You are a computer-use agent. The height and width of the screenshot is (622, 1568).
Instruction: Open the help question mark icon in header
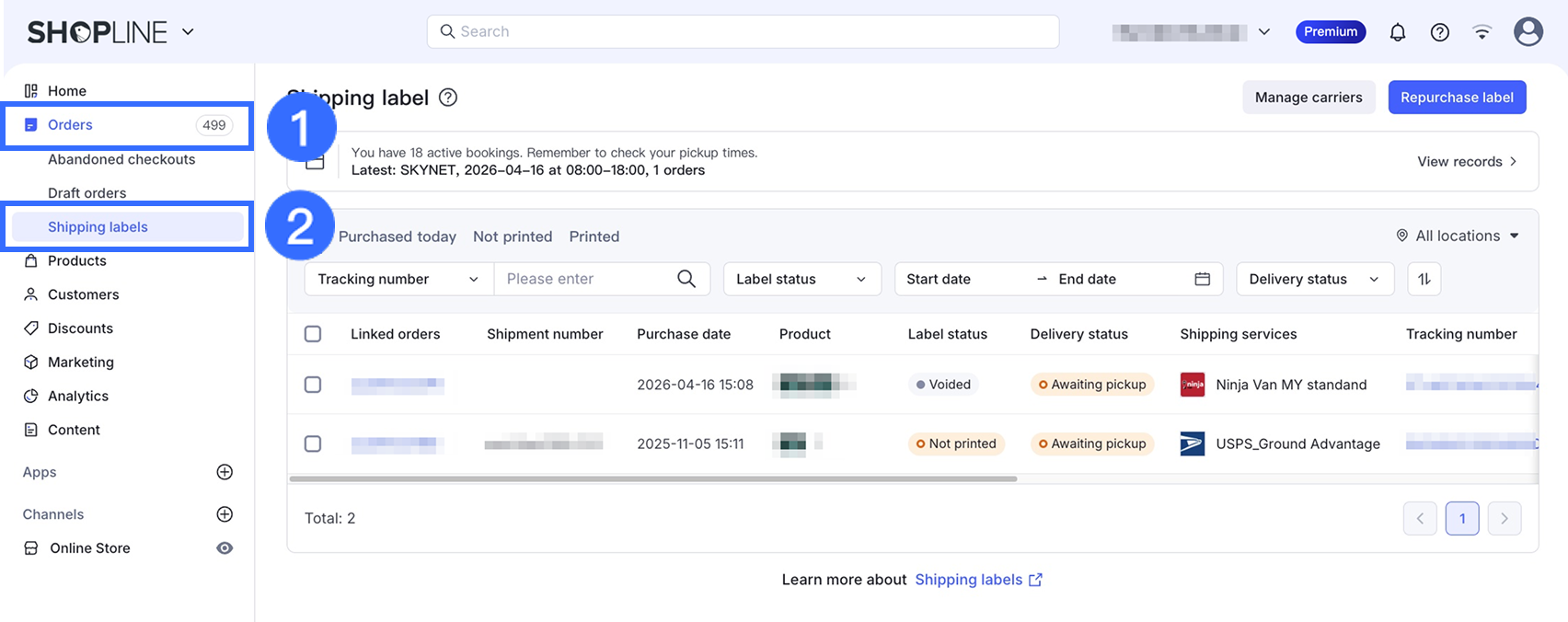tap(1439, 32)
